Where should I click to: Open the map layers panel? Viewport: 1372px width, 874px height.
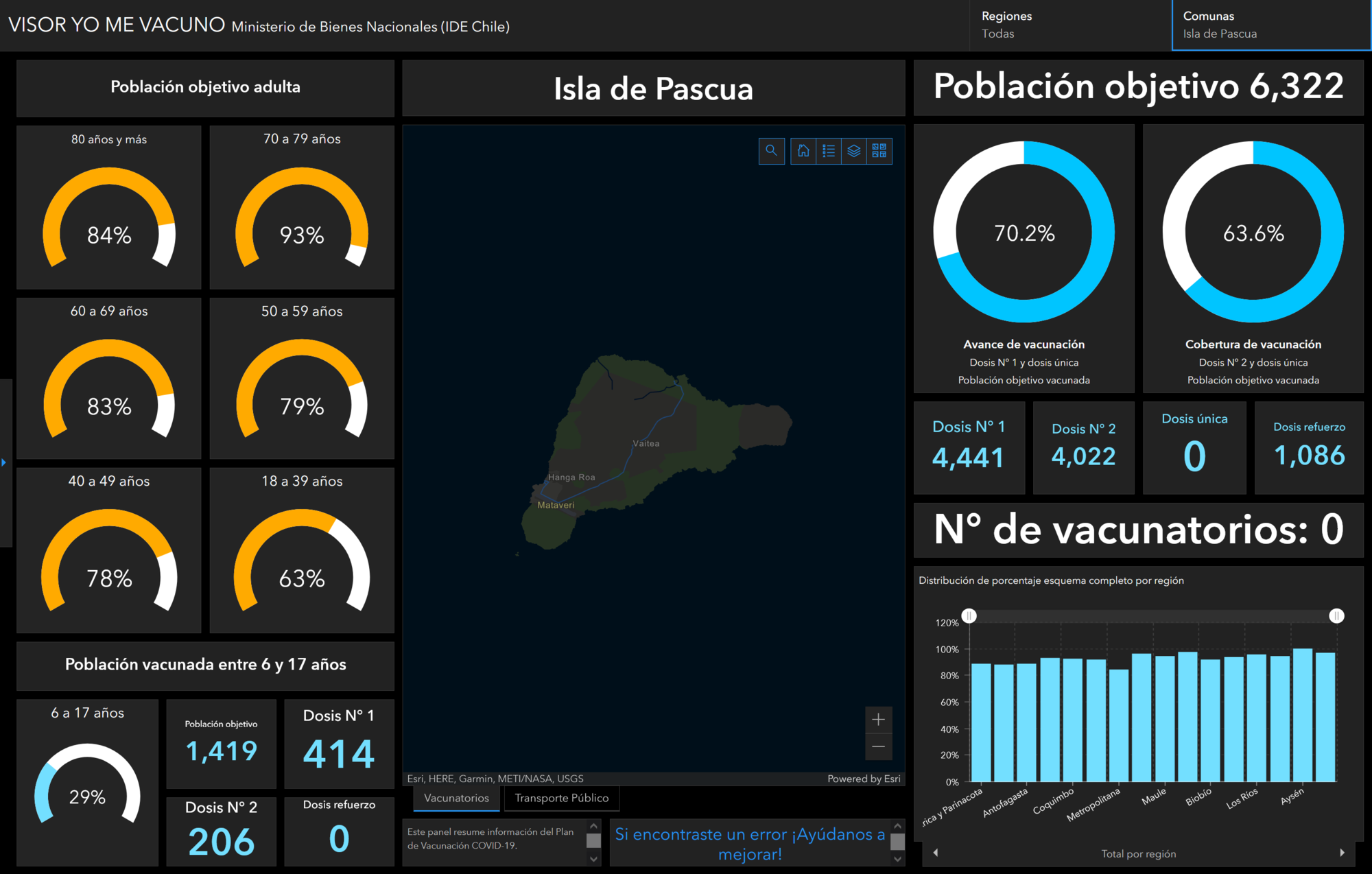(x=854, y=150)
